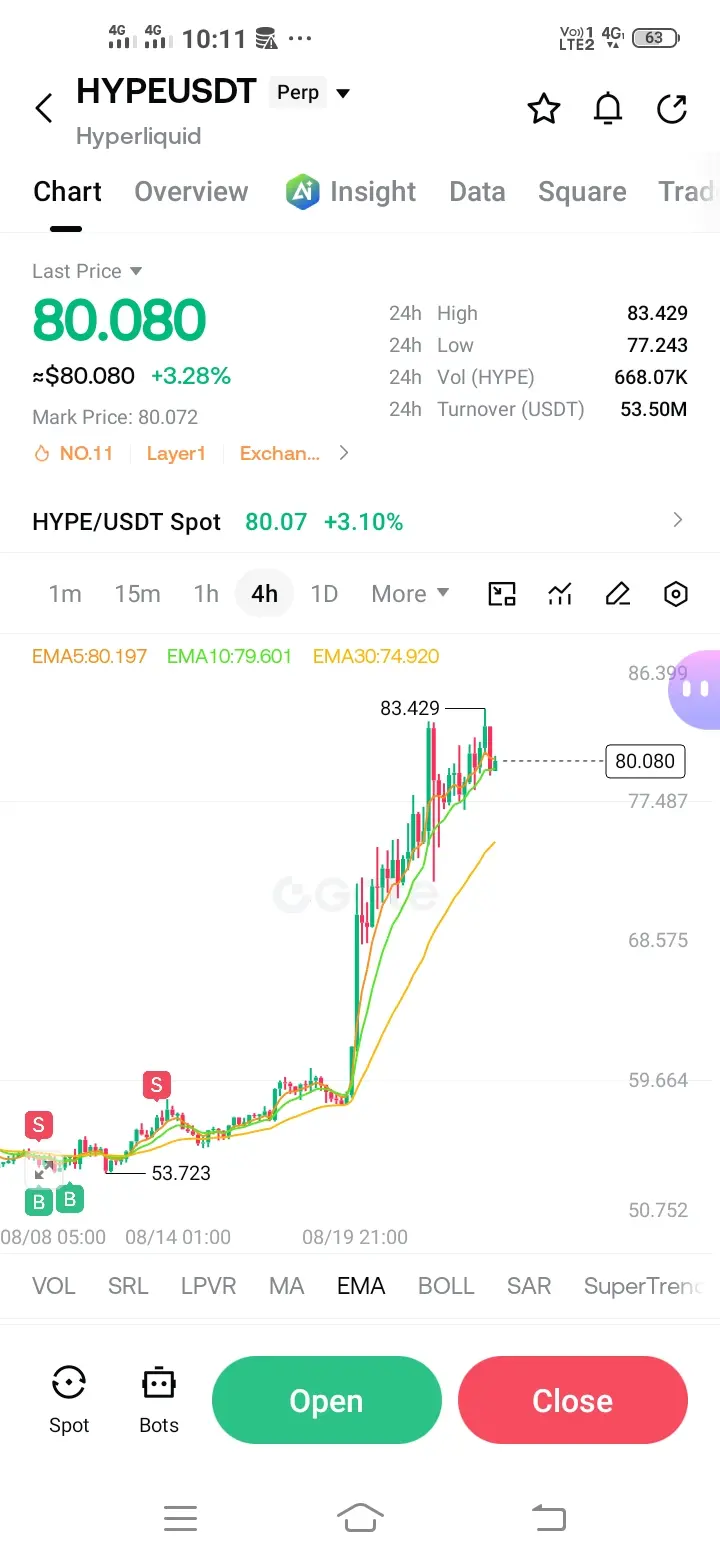Open HYPE/USDT Spot row chevron
Viewport: 720px width, 1560px height.
point(678,520)
